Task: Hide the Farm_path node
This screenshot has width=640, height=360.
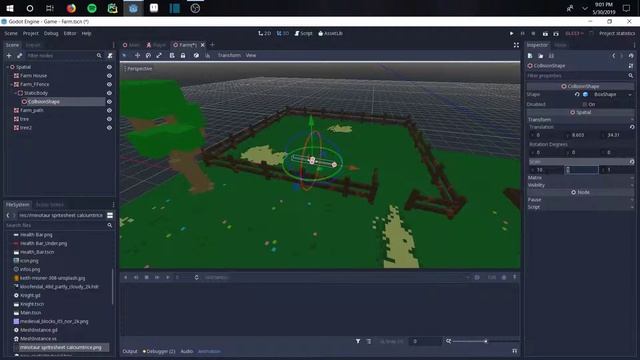Action: (x=109, y=110)
